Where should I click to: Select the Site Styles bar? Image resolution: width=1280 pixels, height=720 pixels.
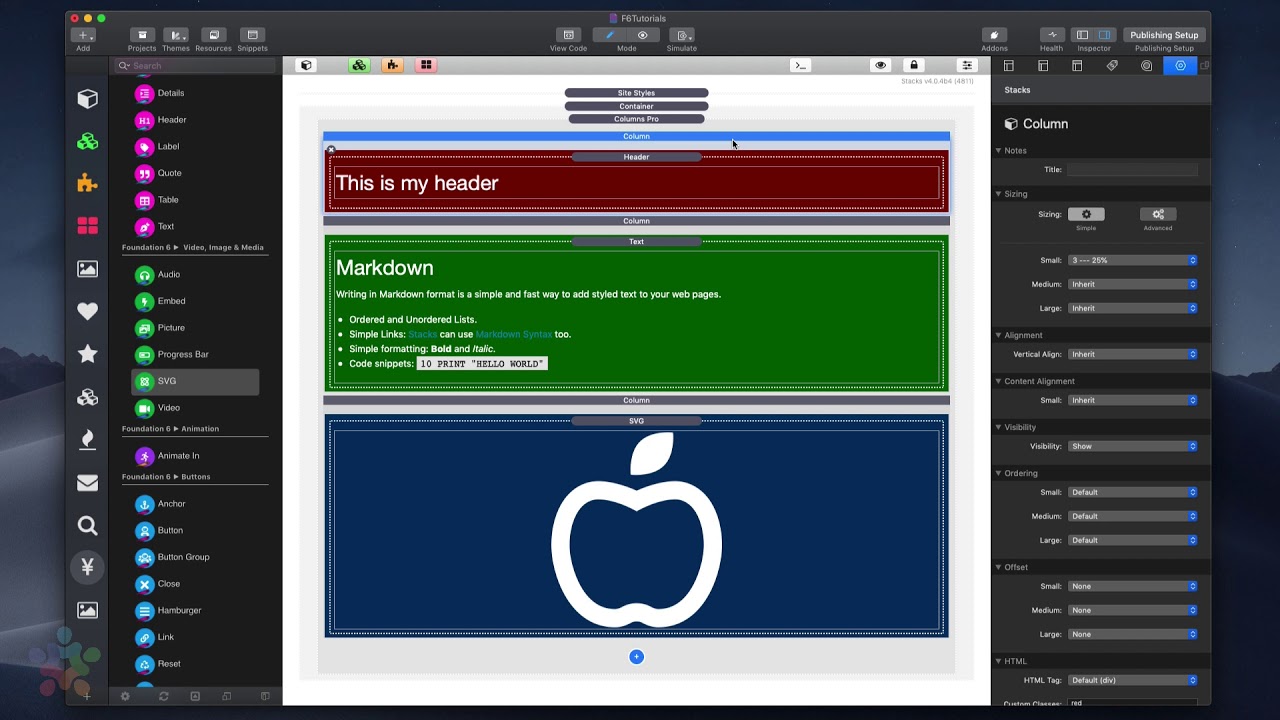[x=636, y=93]
